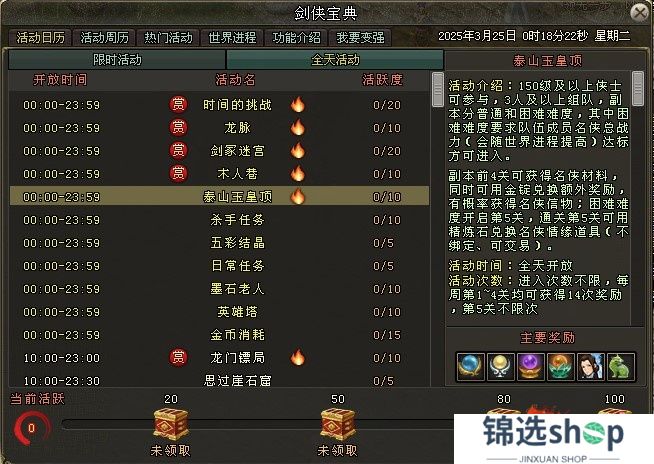Select the blue orb reward icon
Image resolution: width=654 pixels, height=464 pixels.
coord(471,367)
